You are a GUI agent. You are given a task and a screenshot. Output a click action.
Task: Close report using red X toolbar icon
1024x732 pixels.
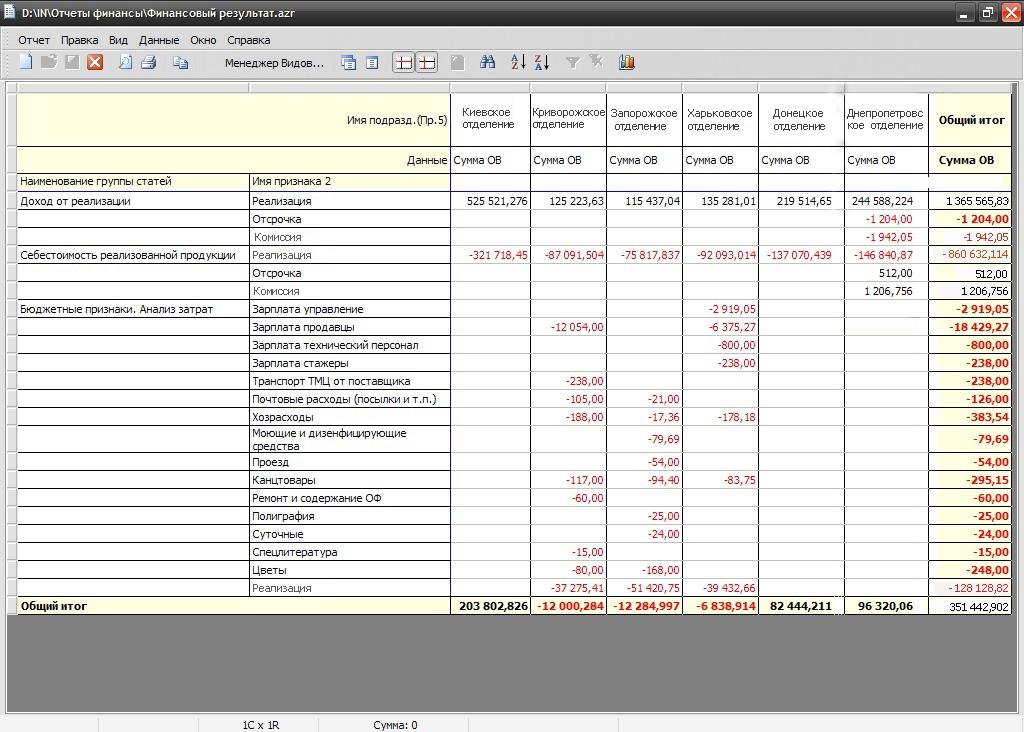95,62
